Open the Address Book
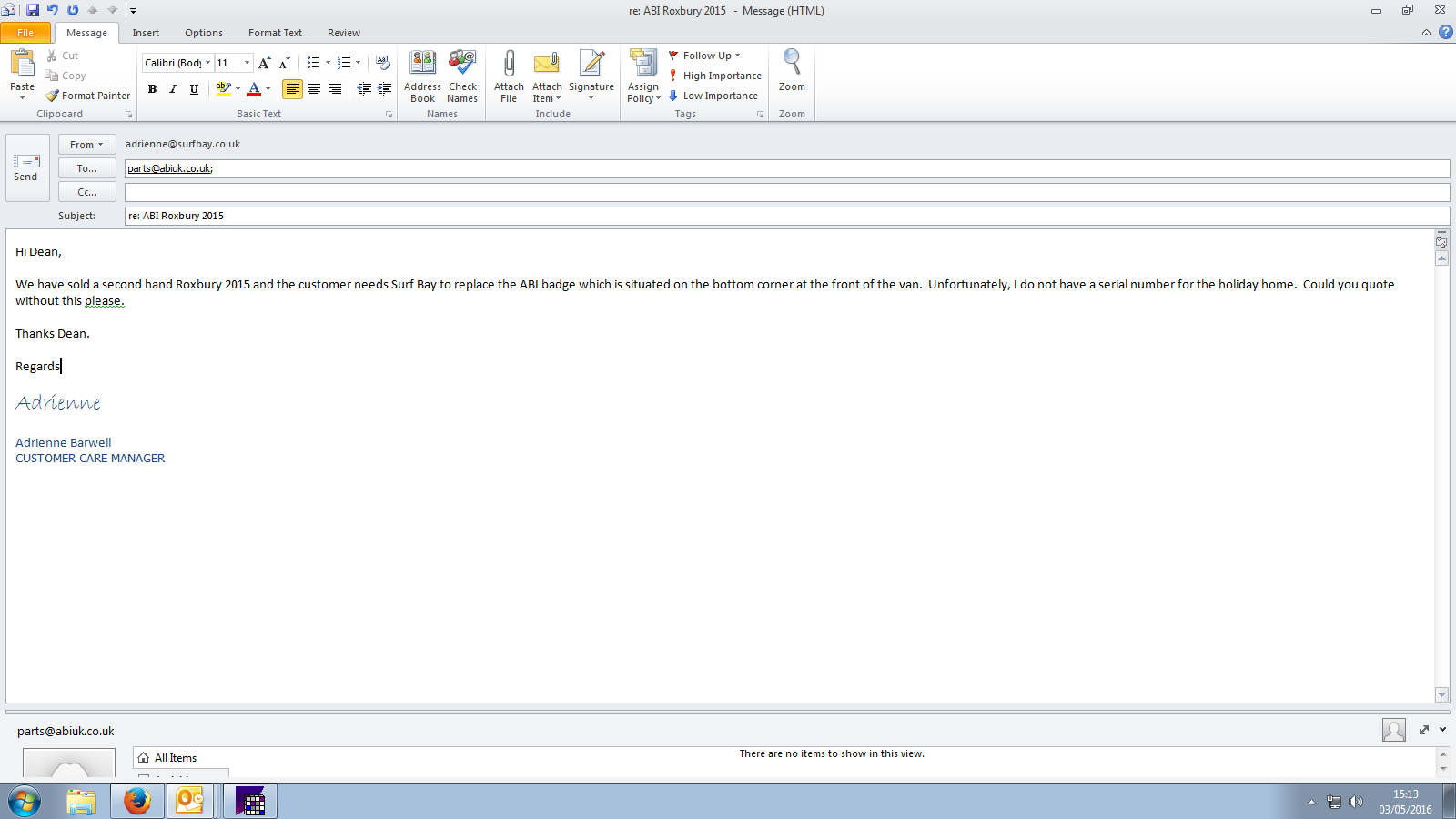The image size is (1456, 819). coord(422,76)
